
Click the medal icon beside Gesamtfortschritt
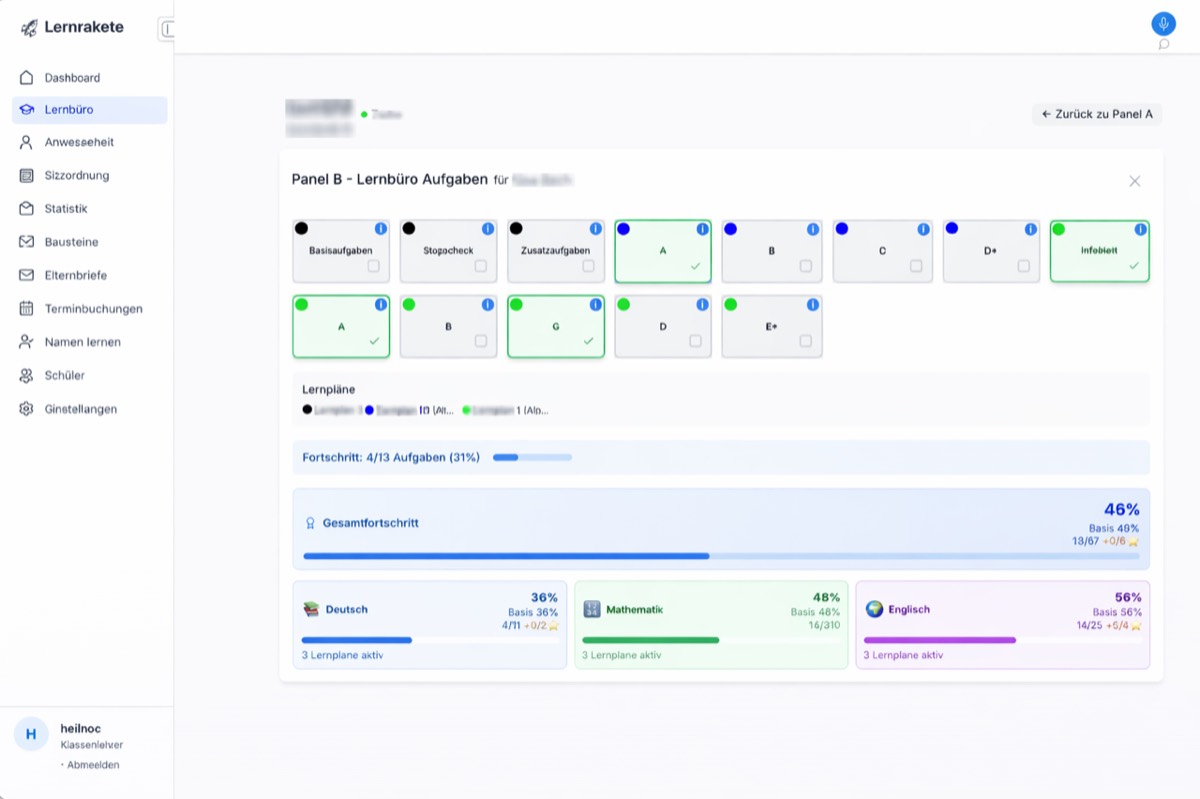click(310, 523)
